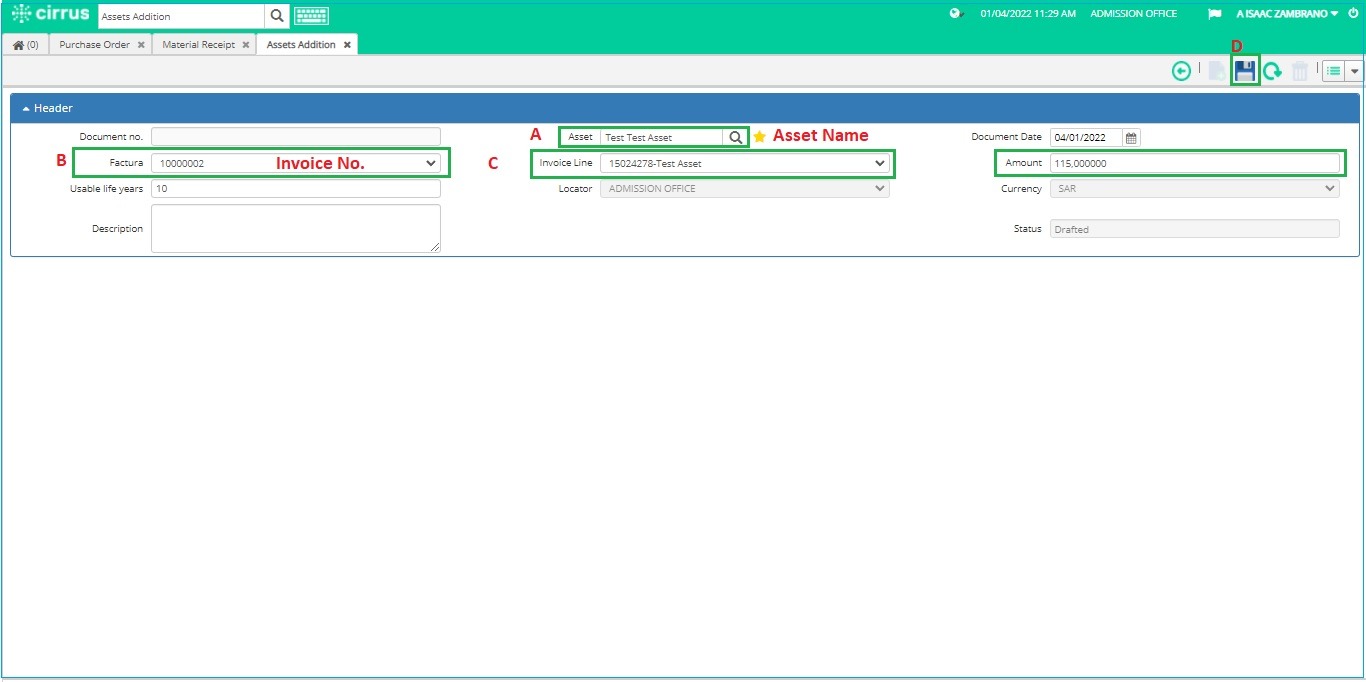Click the Asset lookup magnifier icon
The width and height of the screenshot is (1366, 682).
coord(735,137)
